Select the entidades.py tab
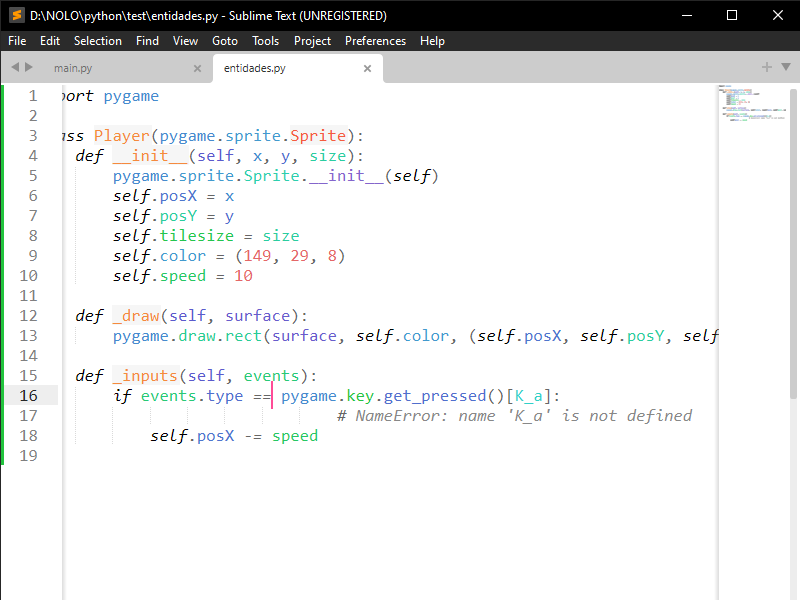Screen dimensions: 800x600 point(255,68)
